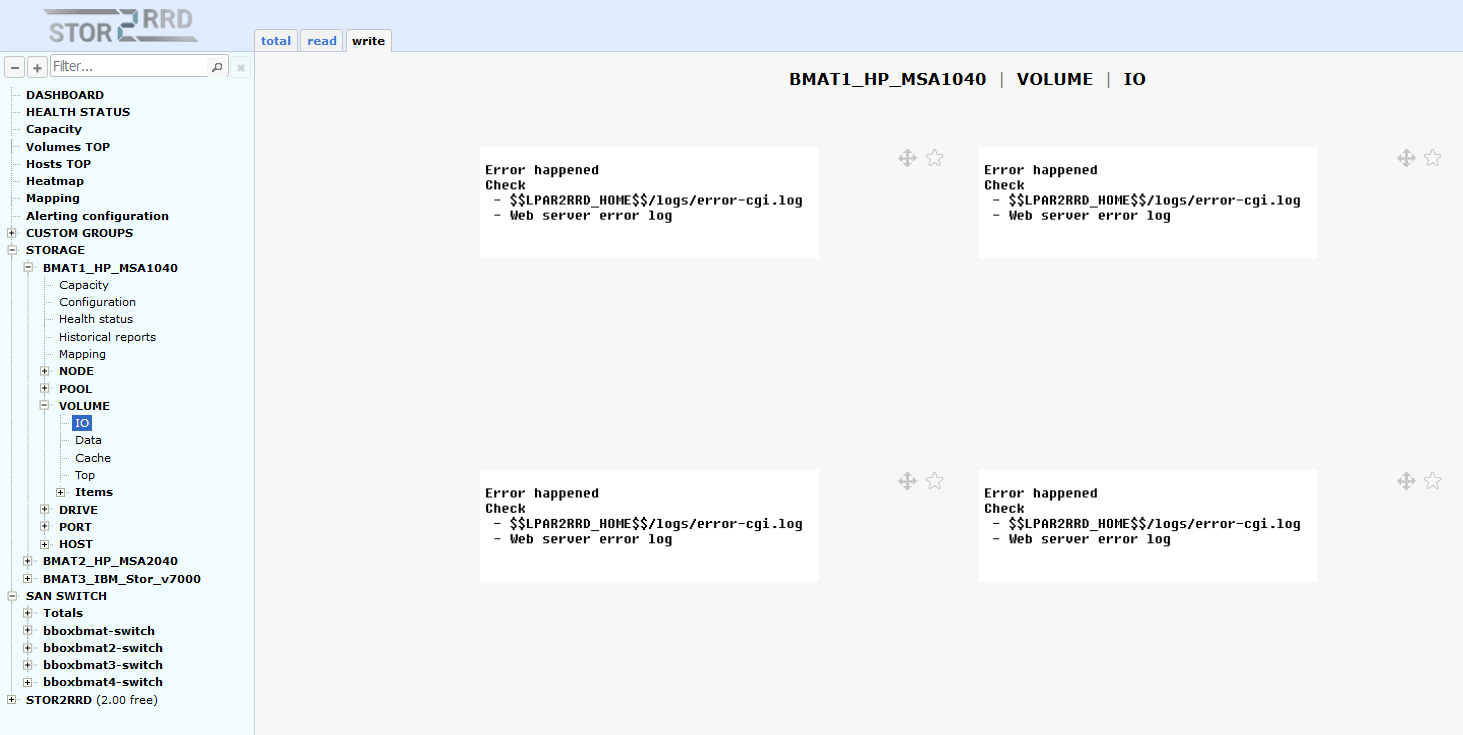Open Capacity under BMAT1_HP_MSA1040
Screen dimensions: 1463x735
coord(84,285)
